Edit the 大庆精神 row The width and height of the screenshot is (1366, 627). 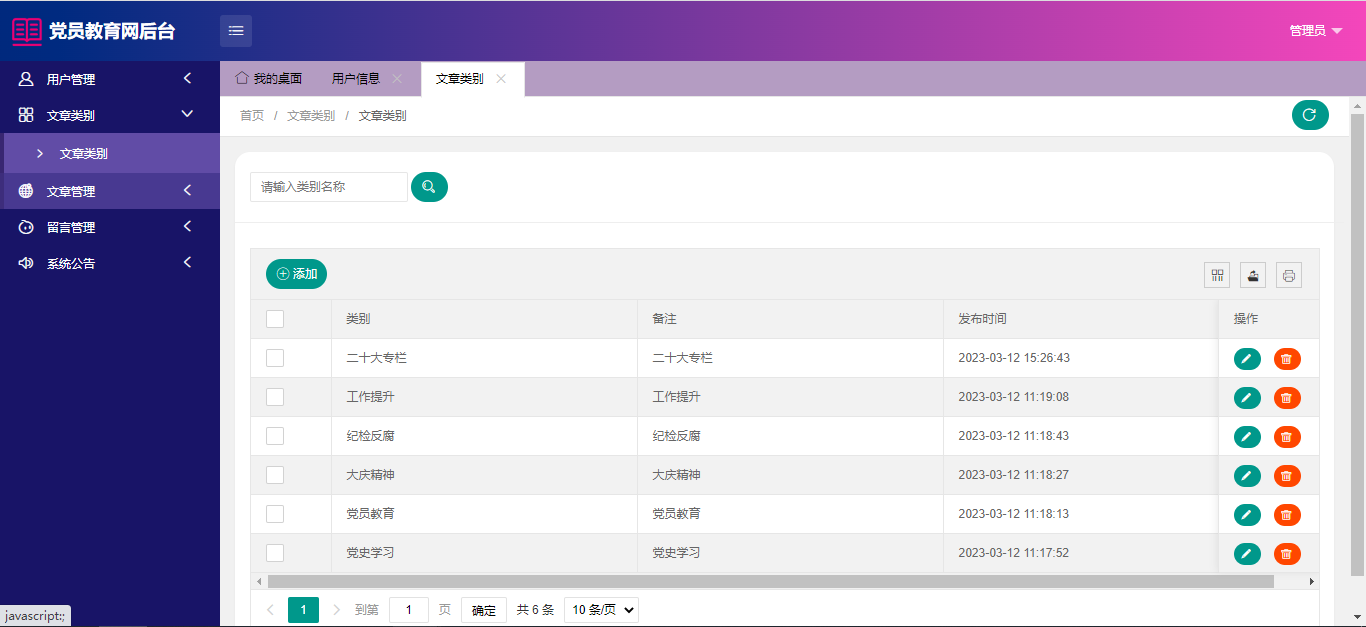point(1247,476)
